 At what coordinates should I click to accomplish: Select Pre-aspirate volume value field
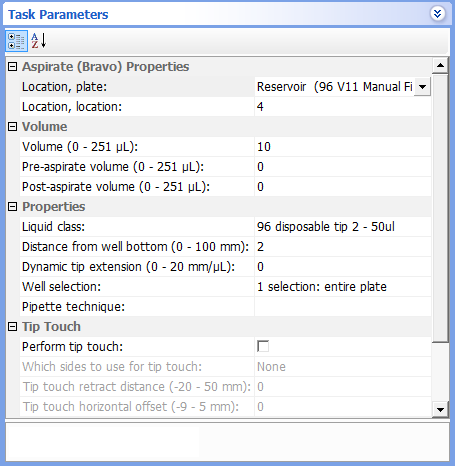(x=343, y=167)
